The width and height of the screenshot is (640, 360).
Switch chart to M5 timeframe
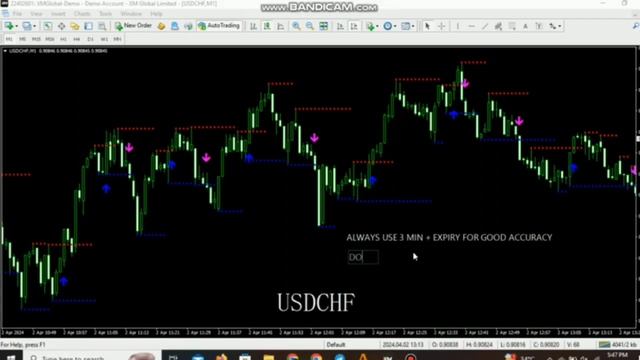click(x=22, y=39)
